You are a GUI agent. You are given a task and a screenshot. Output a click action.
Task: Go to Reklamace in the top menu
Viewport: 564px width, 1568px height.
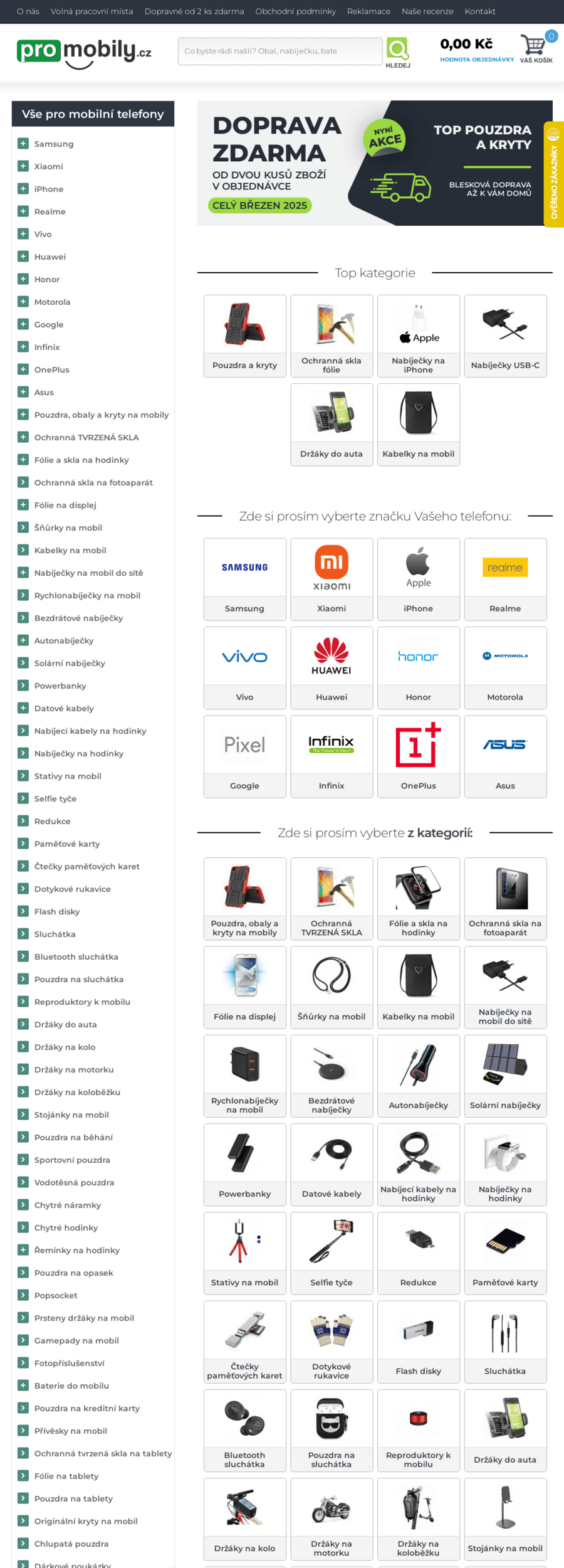368,11
